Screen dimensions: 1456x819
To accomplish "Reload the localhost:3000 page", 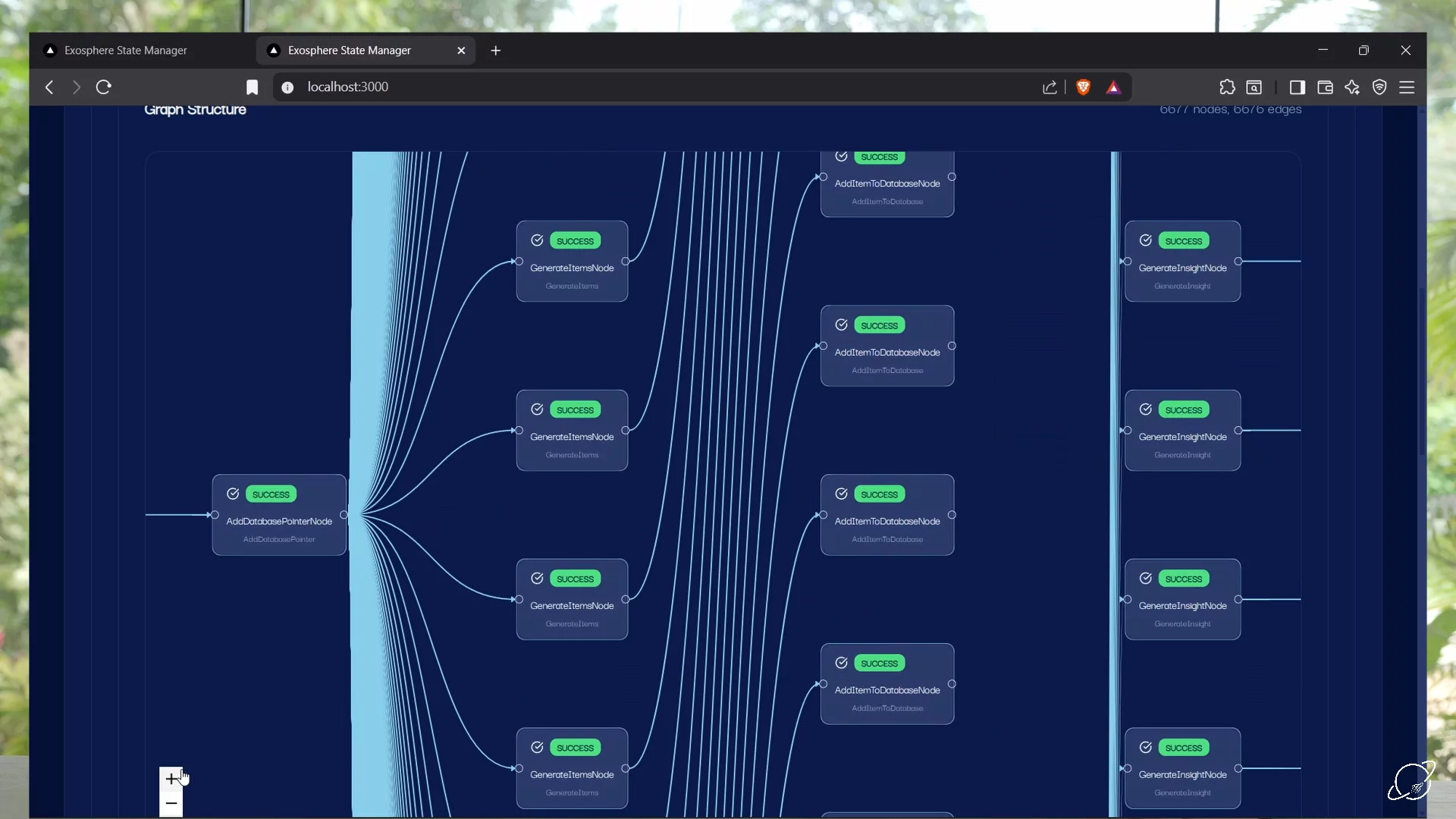I will pyautogui.click(x=104, y=86).
